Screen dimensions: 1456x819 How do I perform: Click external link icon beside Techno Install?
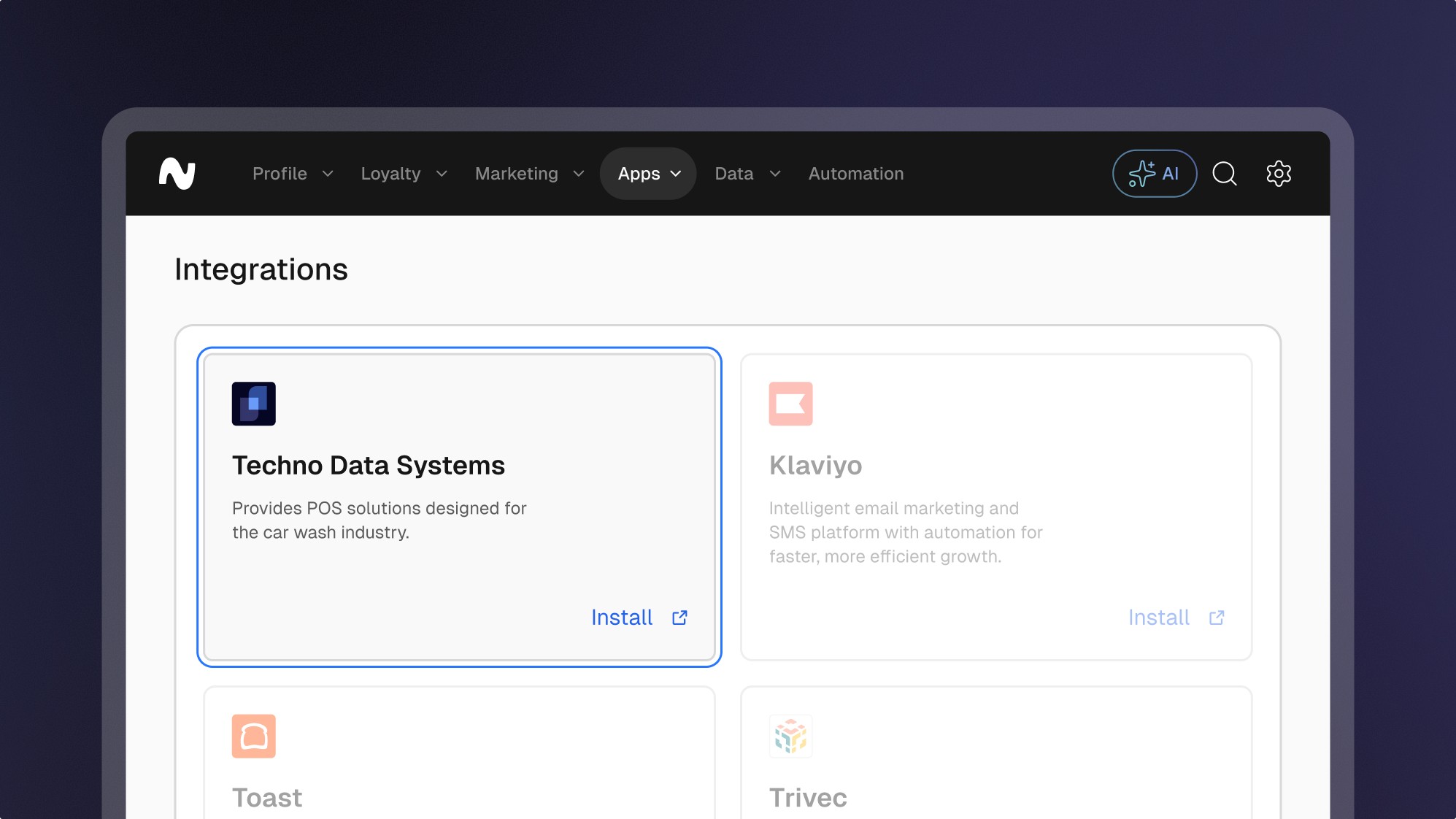pos(679,618)
